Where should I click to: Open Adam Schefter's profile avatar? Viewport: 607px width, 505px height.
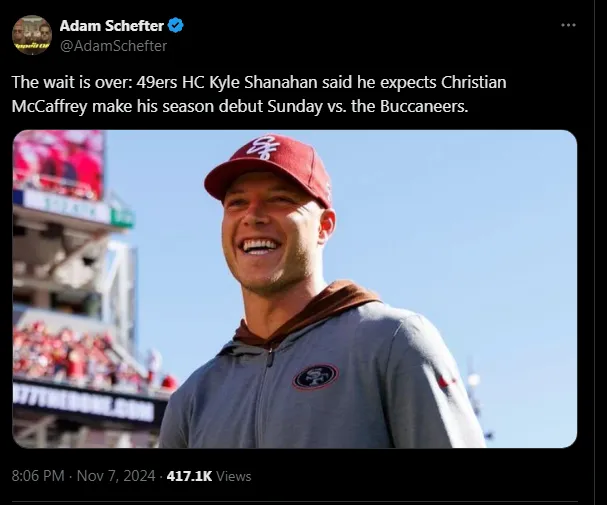(32, 35)
